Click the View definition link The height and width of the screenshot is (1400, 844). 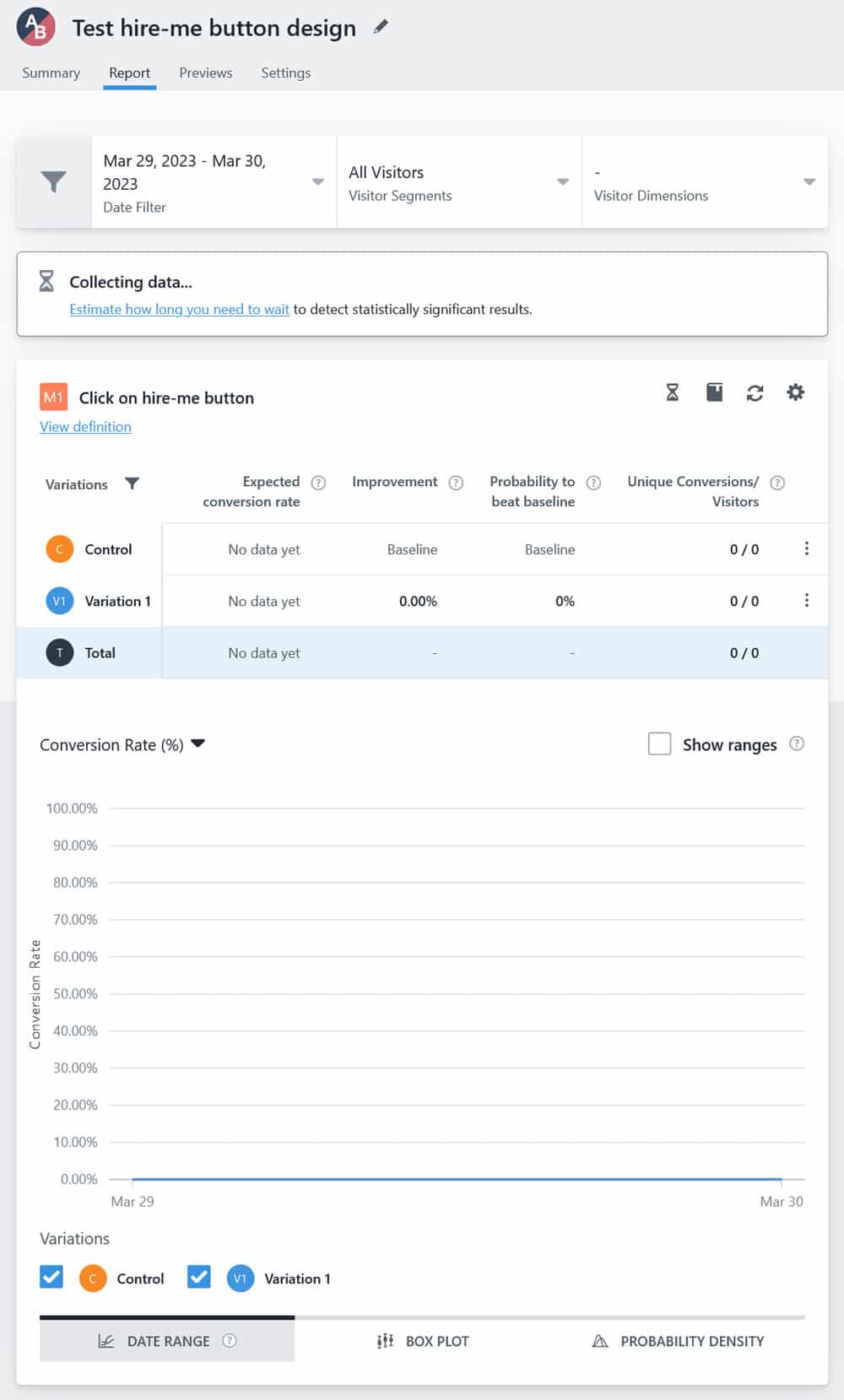85,426
